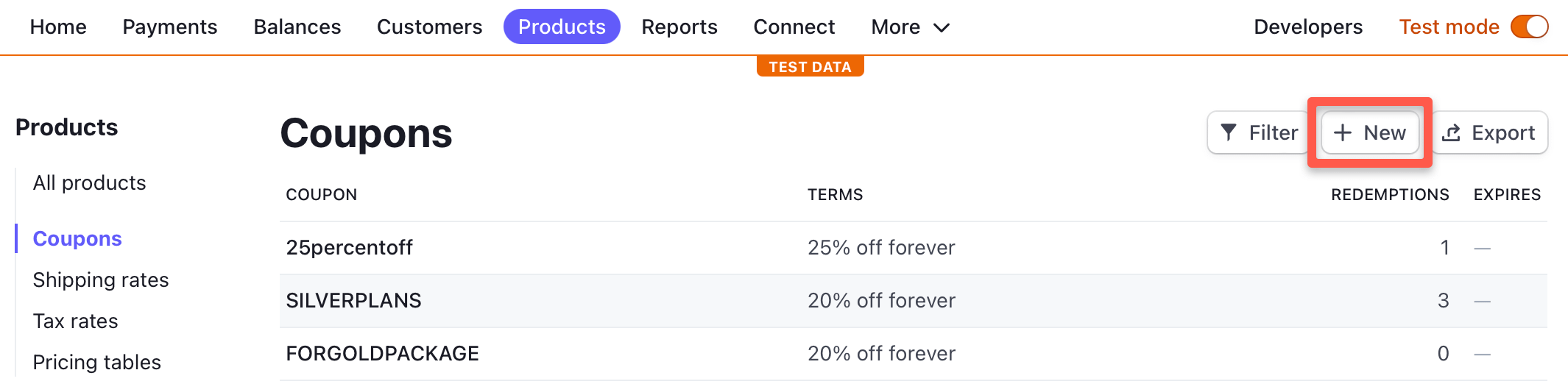
Task: Open the Balances section
Action: point(297,27)
